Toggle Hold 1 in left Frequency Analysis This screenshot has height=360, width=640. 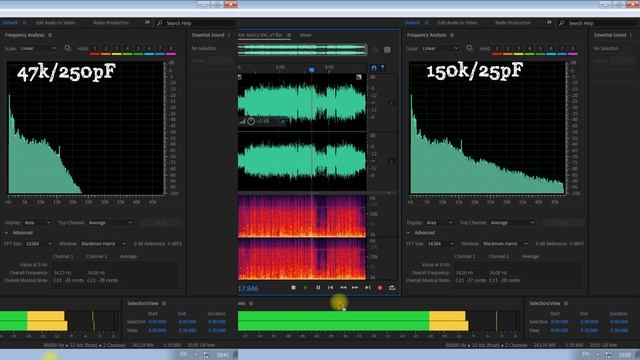[95, 49]
